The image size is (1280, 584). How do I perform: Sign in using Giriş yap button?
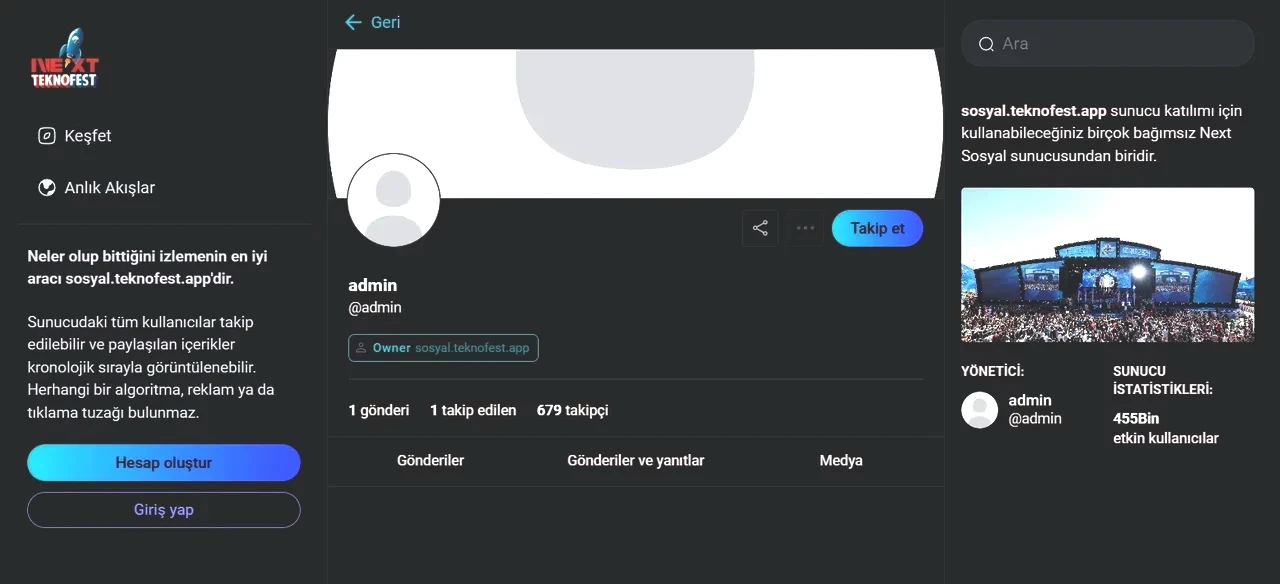click(164, 510)
